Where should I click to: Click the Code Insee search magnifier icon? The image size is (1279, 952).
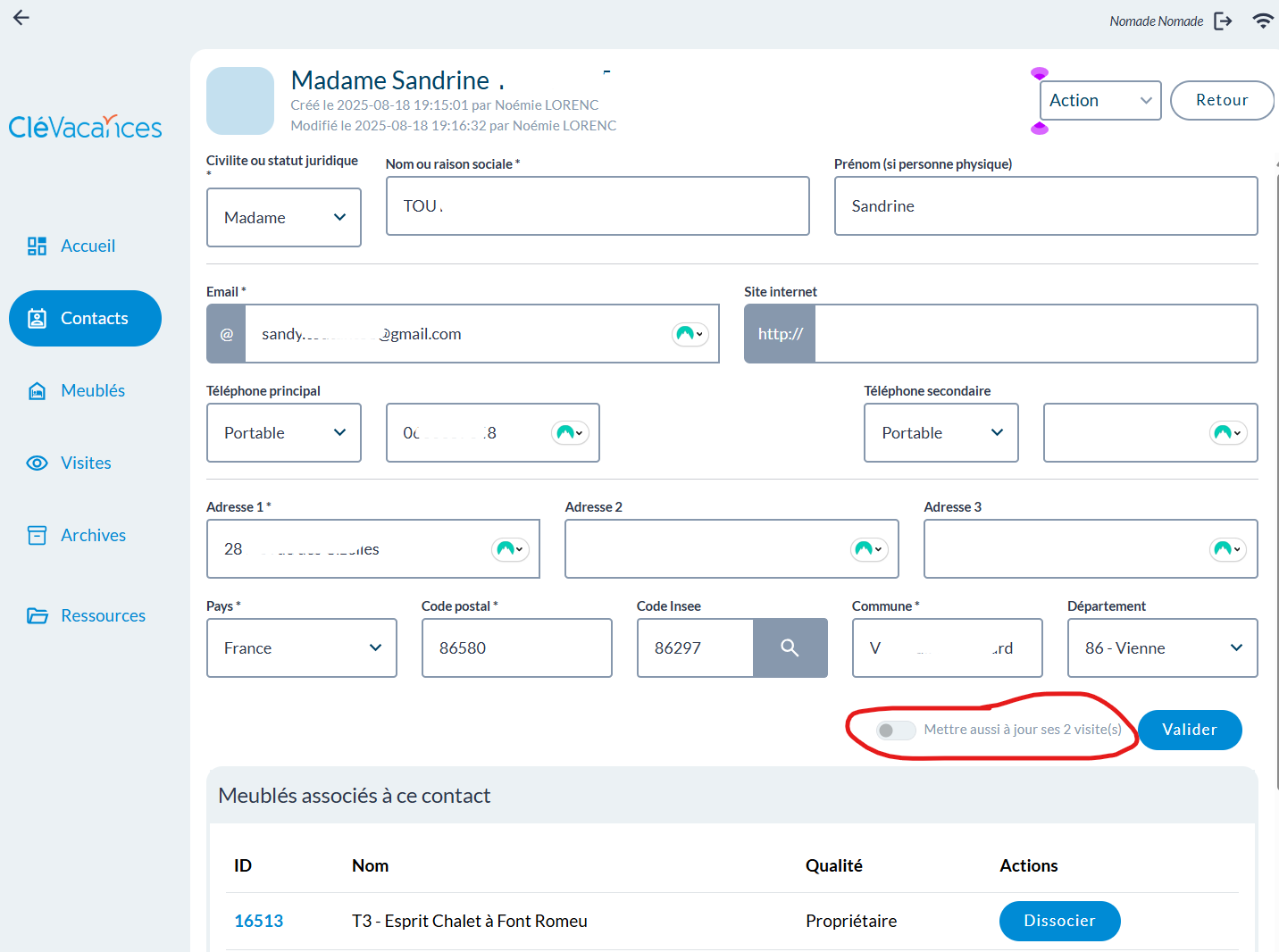pyautogui.click(x=790, y=648)
